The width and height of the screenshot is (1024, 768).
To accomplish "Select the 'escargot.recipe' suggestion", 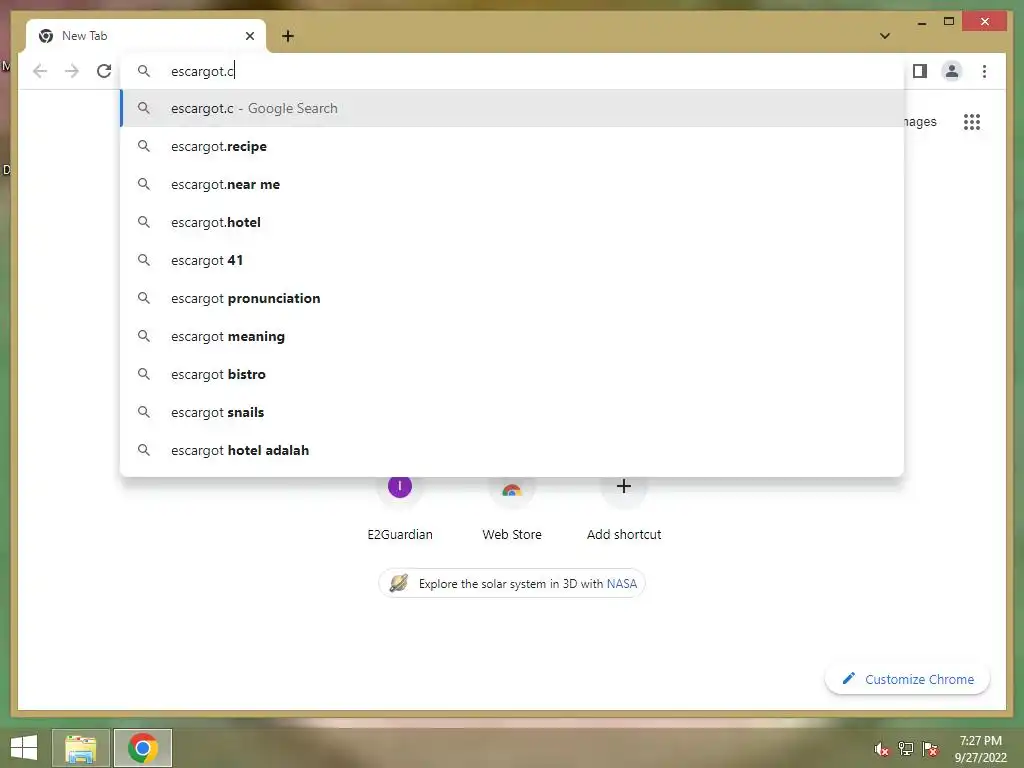I will click(513, 146).
